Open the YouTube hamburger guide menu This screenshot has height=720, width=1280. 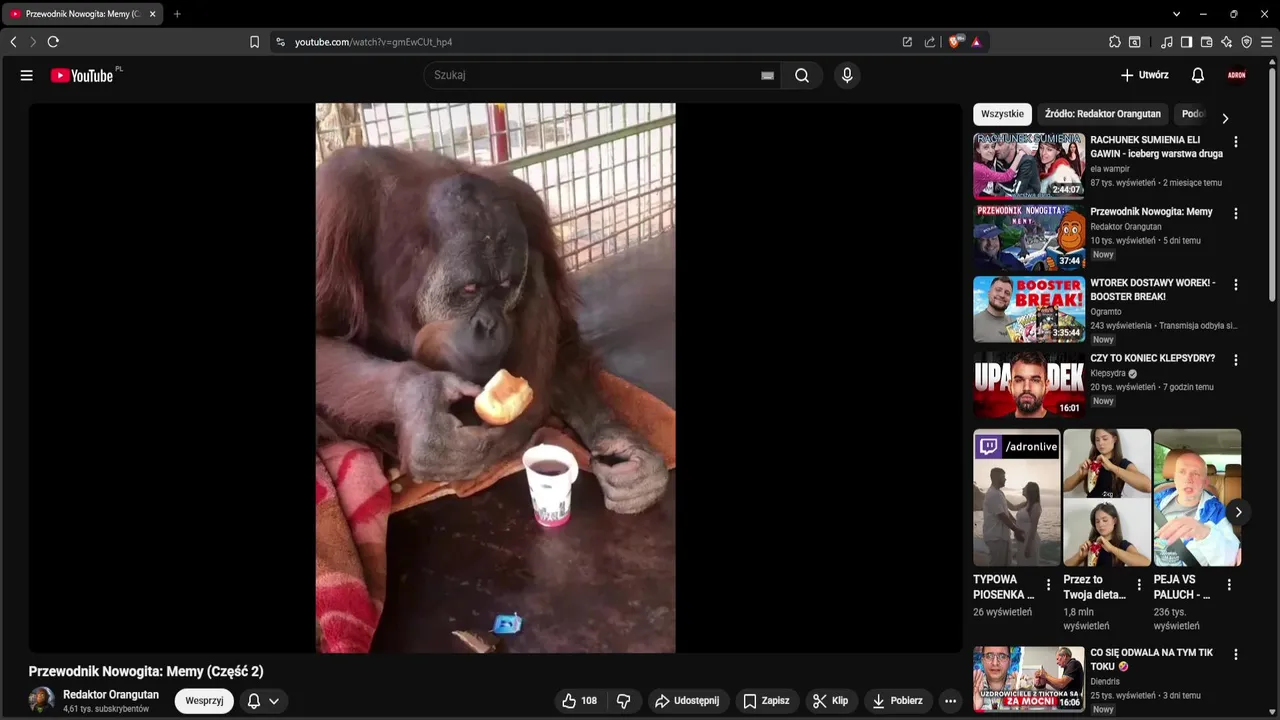click(x=27, y=75)
